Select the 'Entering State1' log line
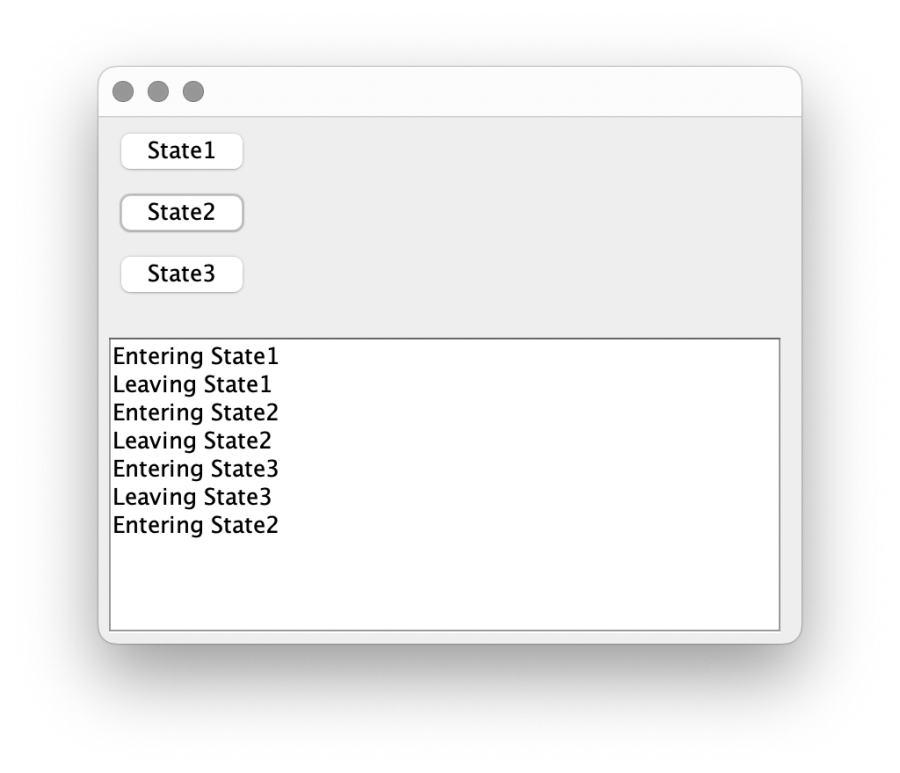900x773 pixels. (196, 356)
